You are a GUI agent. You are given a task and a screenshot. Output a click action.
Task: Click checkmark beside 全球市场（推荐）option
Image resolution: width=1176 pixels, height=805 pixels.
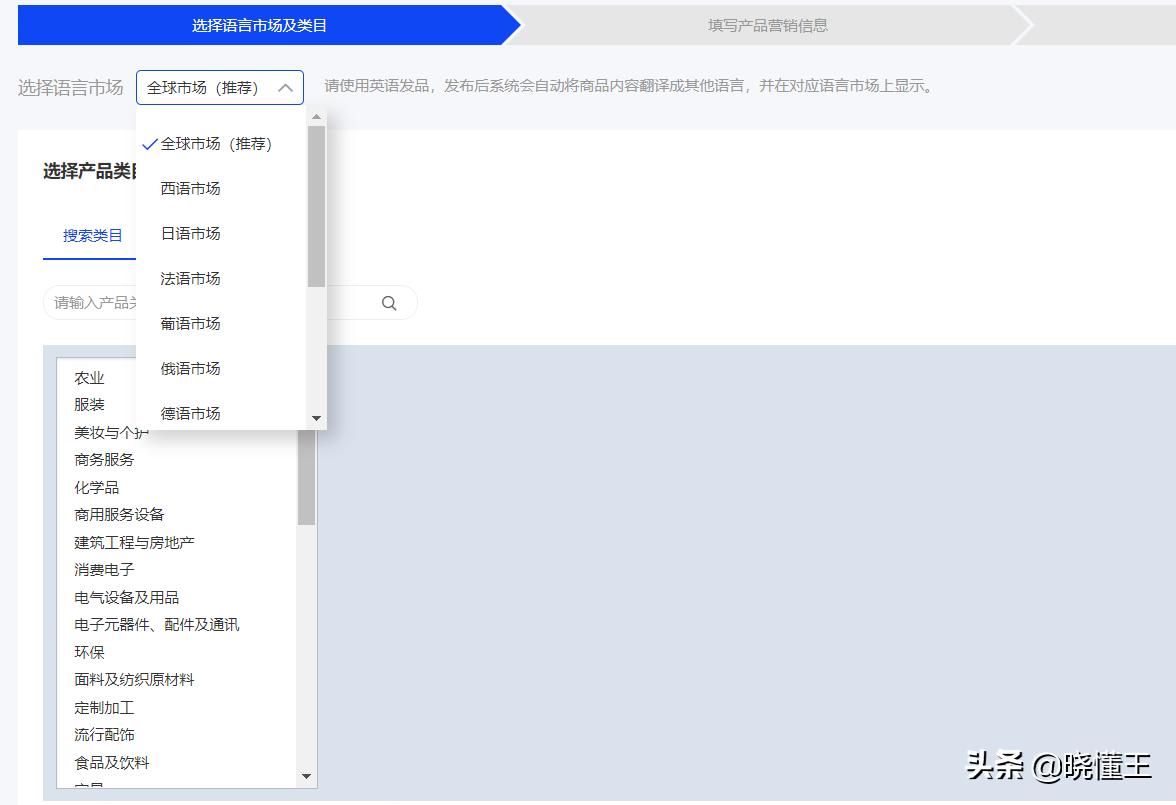pyautogui.click(x=150, y=143)
